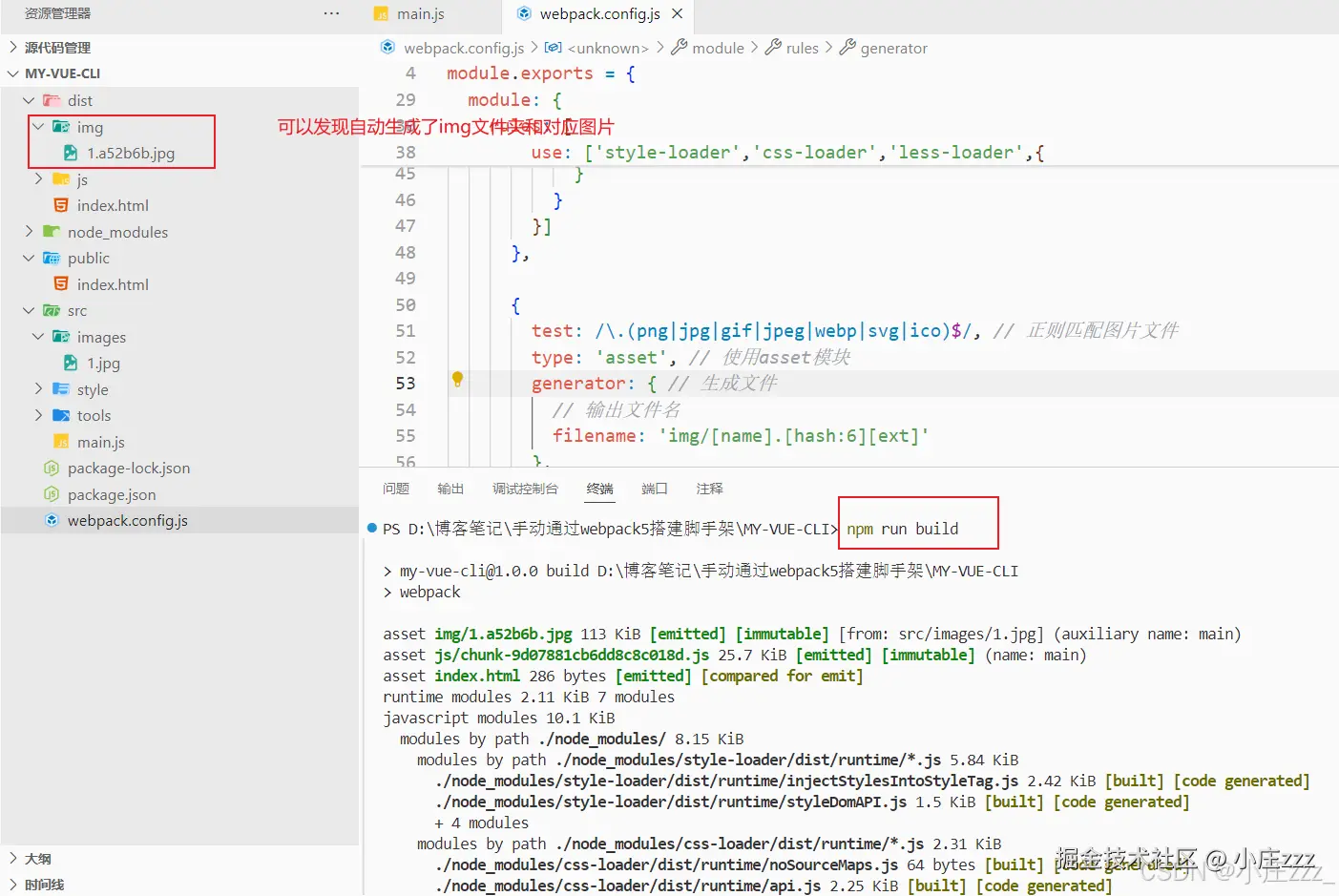
Task: Click the js folder icon under dist
Action: tap(61, 179)
